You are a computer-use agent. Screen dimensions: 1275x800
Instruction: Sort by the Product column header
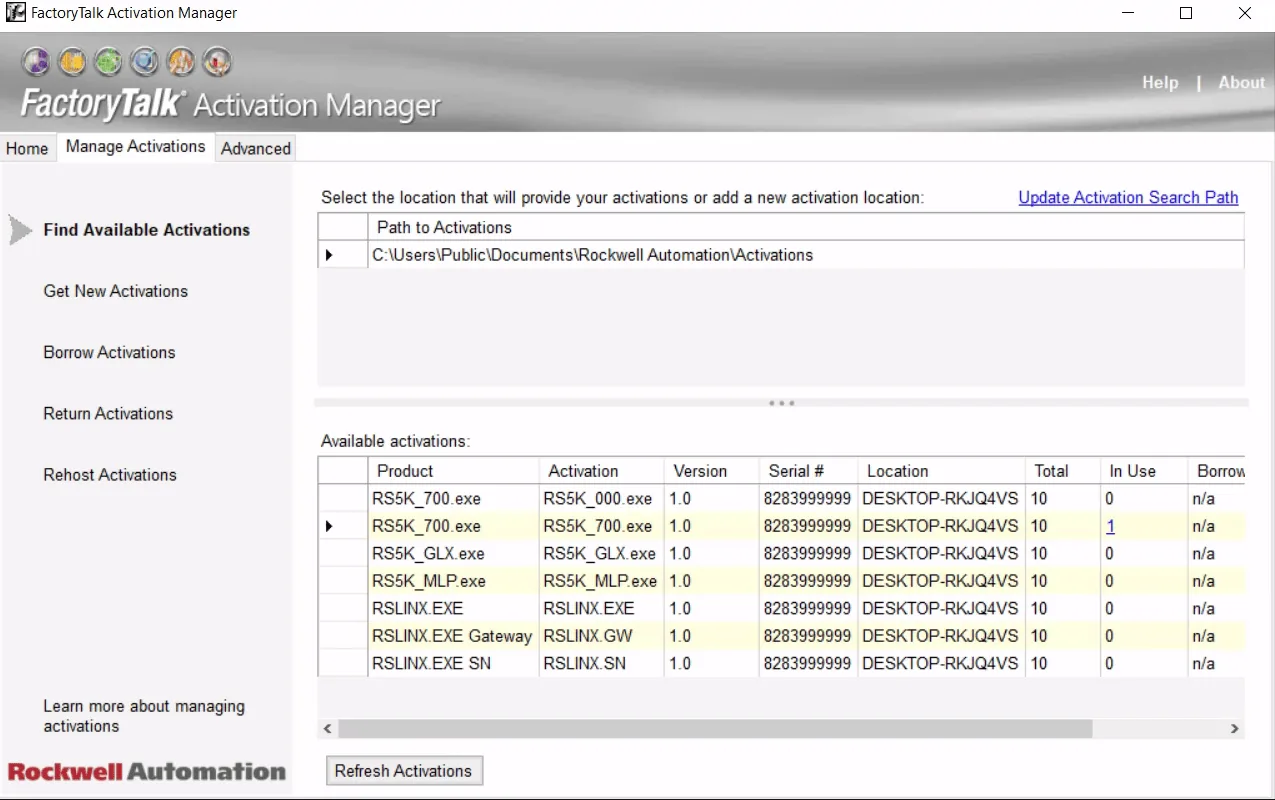tap(453, 471)
